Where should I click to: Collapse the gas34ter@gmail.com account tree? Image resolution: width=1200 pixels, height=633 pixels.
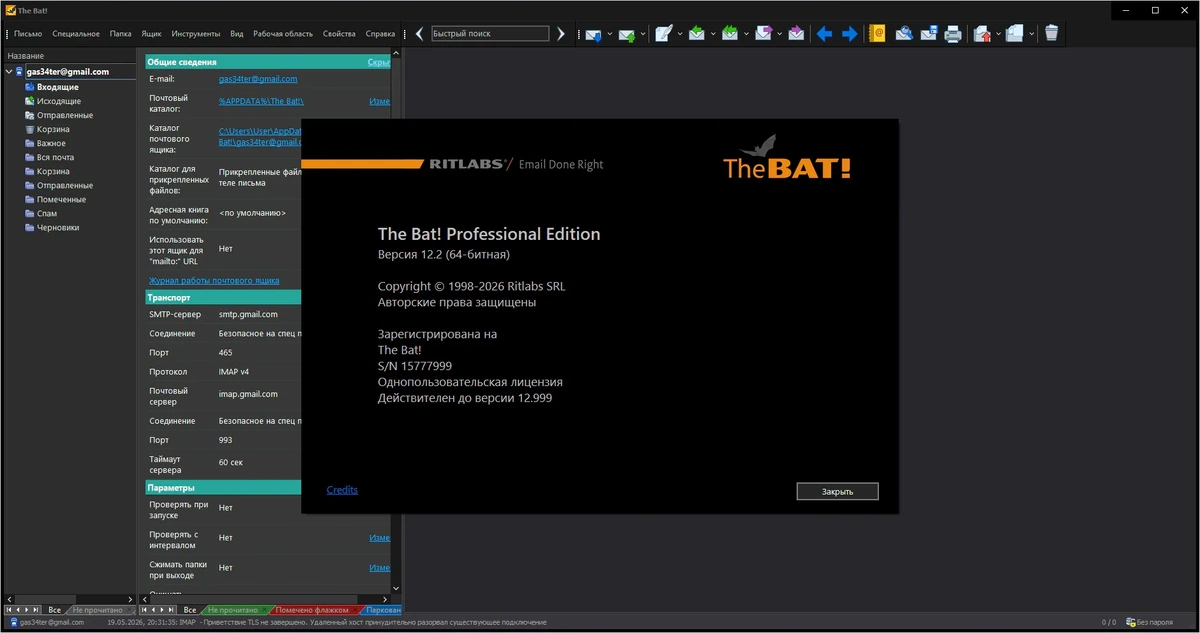tap(8, 71)
